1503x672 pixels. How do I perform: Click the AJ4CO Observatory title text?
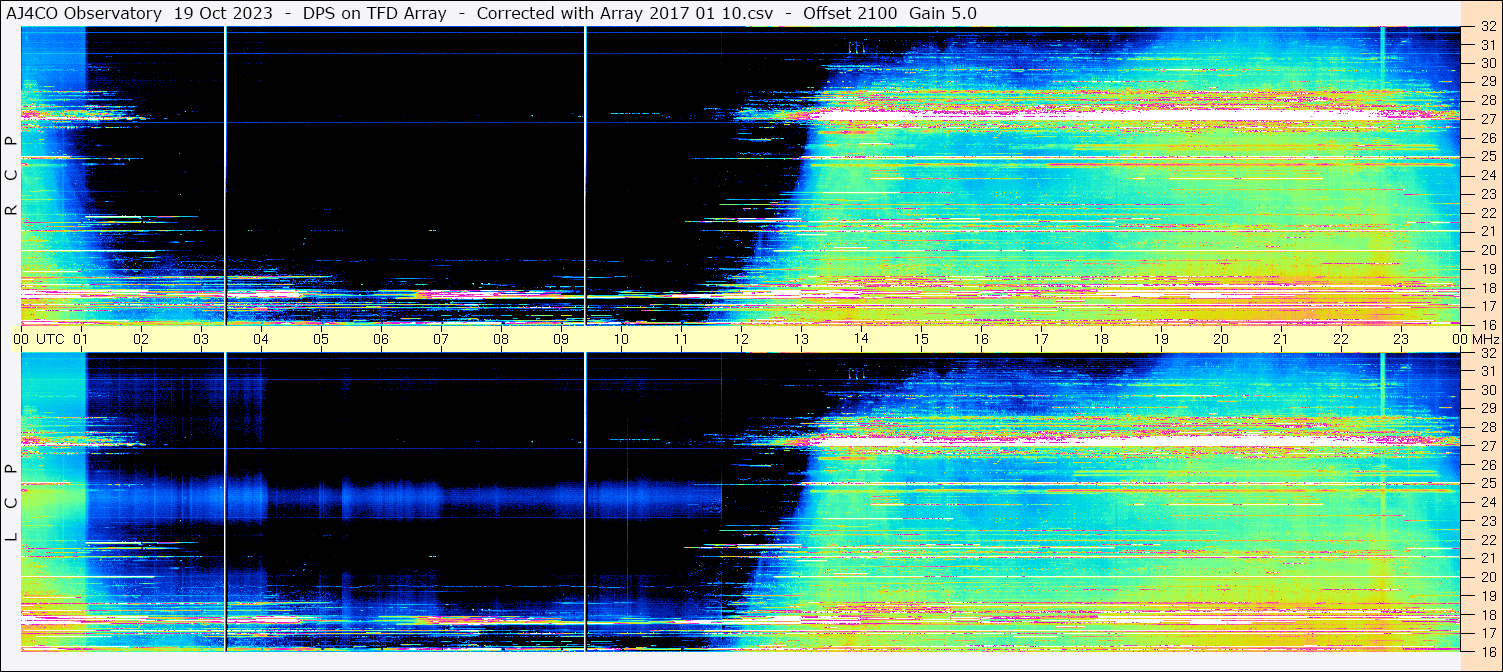[x=84, y=13]
